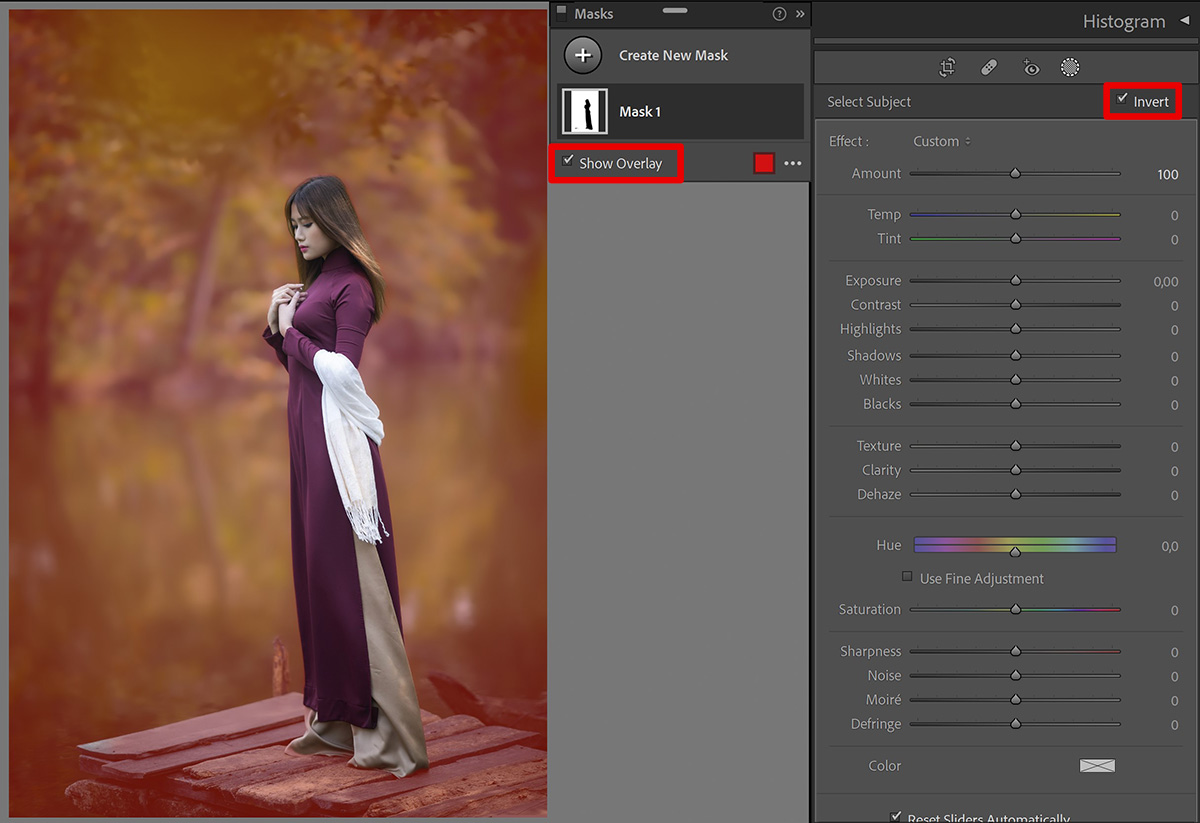
Task: Select the Healing tool
Action: 989,67
